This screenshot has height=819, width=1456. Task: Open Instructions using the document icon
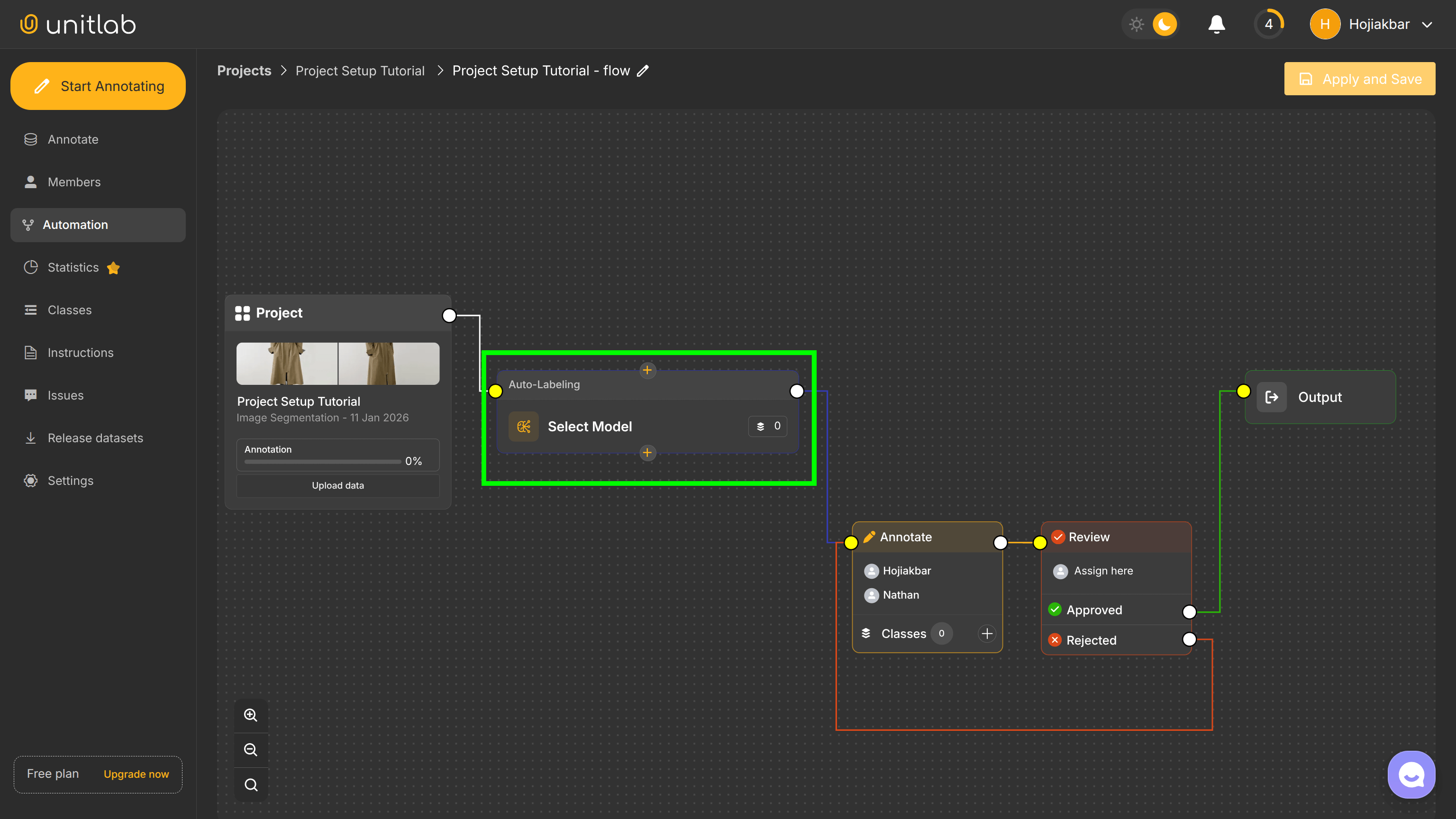(30, 352)
